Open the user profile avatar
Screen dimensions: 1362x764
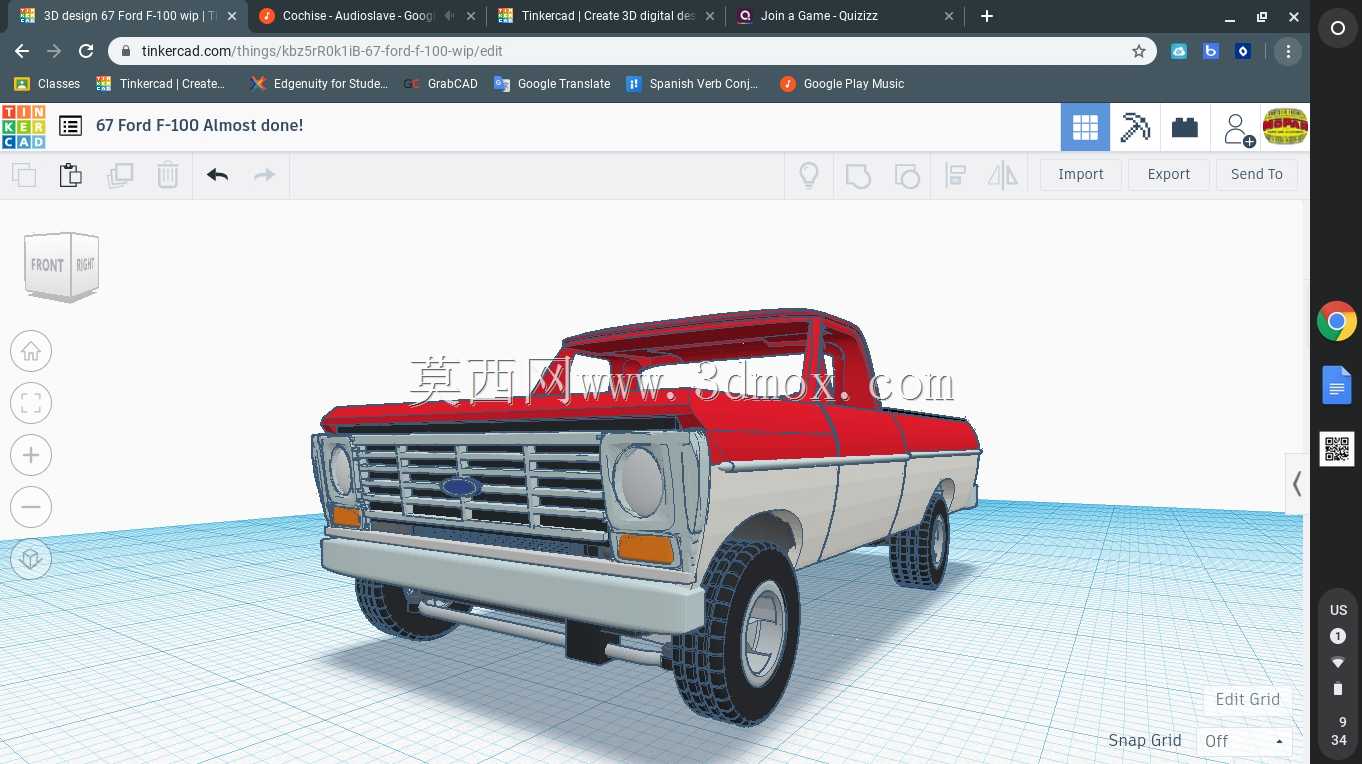pyautogui.click(x=1285, y=126)
